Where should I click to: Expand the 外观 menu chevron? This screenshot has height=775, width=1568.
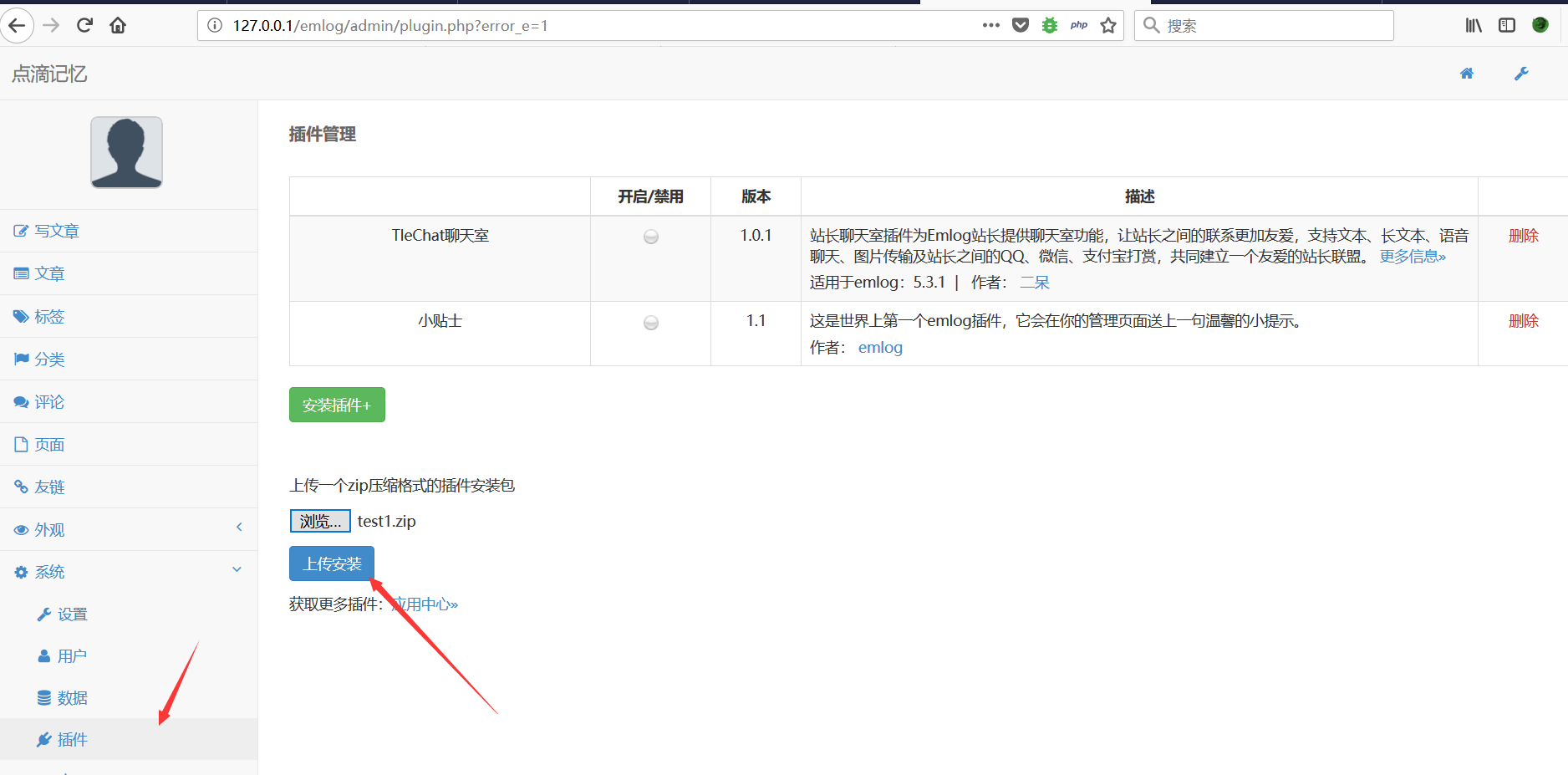point(239,528)
